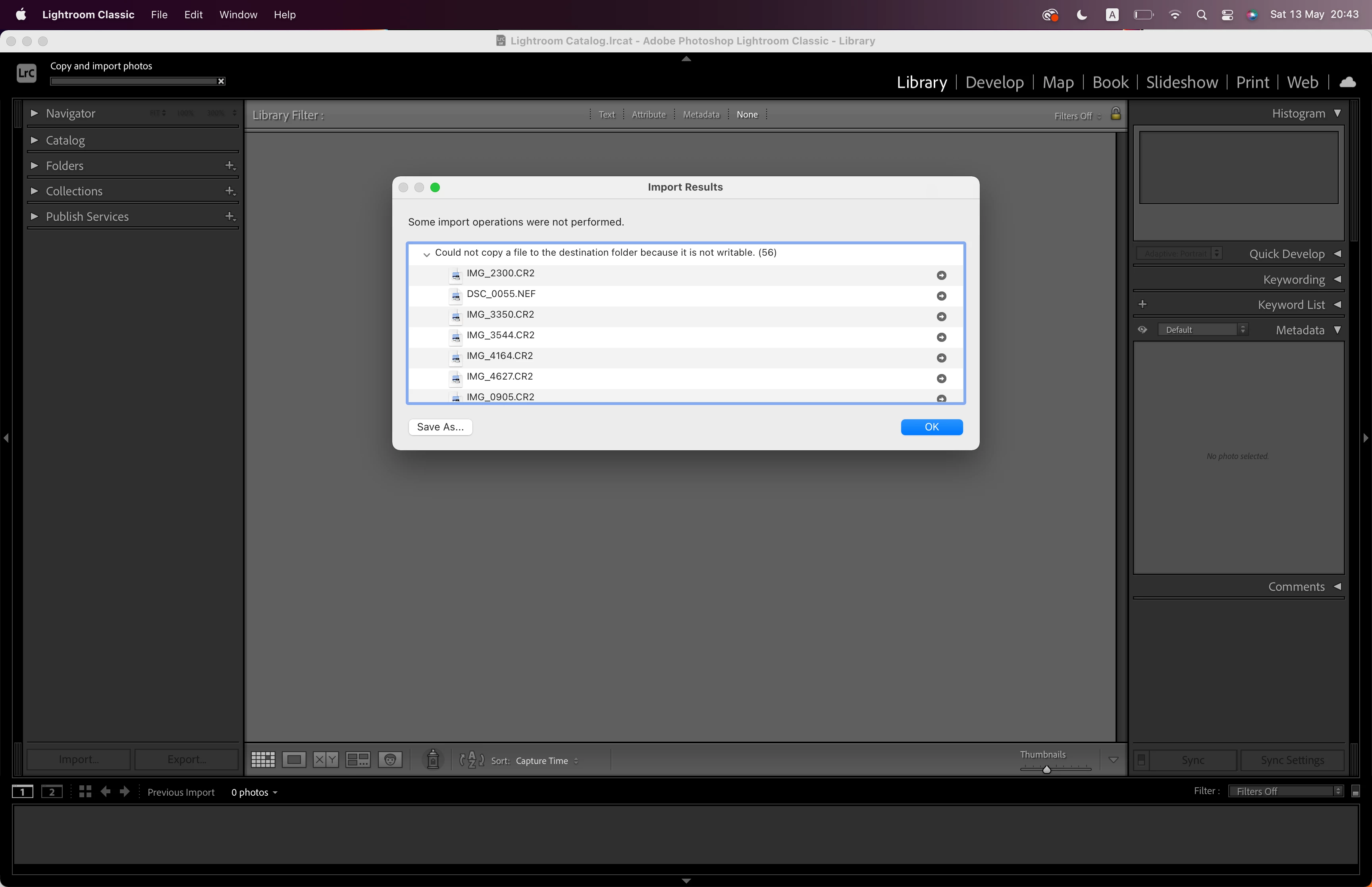The height and width of the screenshot is (887, 1372).
Task: Switch to the Develop module
Action: (x=994, y=82)
